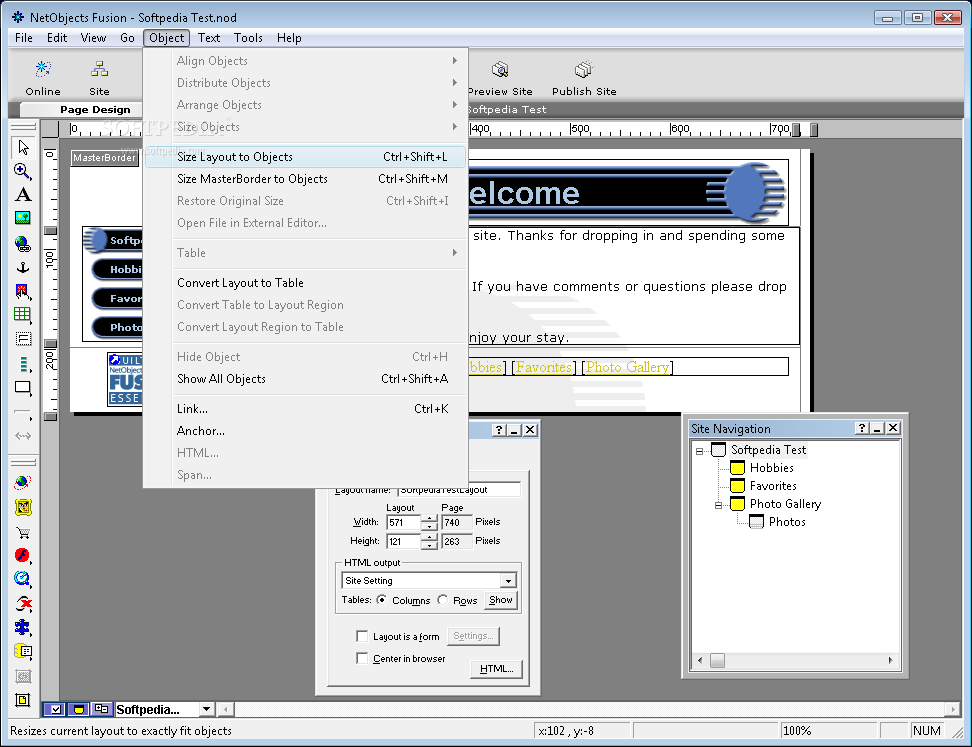
Task: Choose Size Layout to Objects menu entry
Action: pos(306,157)
